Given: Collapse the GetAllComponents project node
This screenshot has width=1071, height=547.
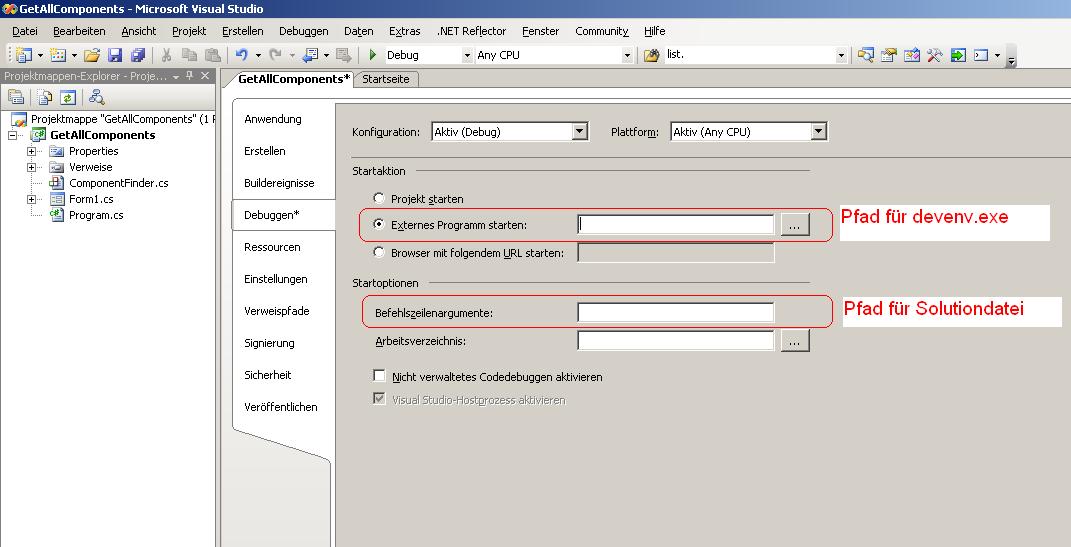Looking at the screenshot, I should (12, 135).
